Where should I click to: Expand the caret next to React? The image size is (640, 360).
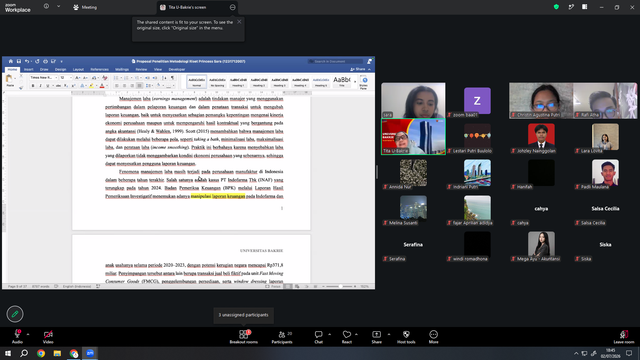[356, 334]
